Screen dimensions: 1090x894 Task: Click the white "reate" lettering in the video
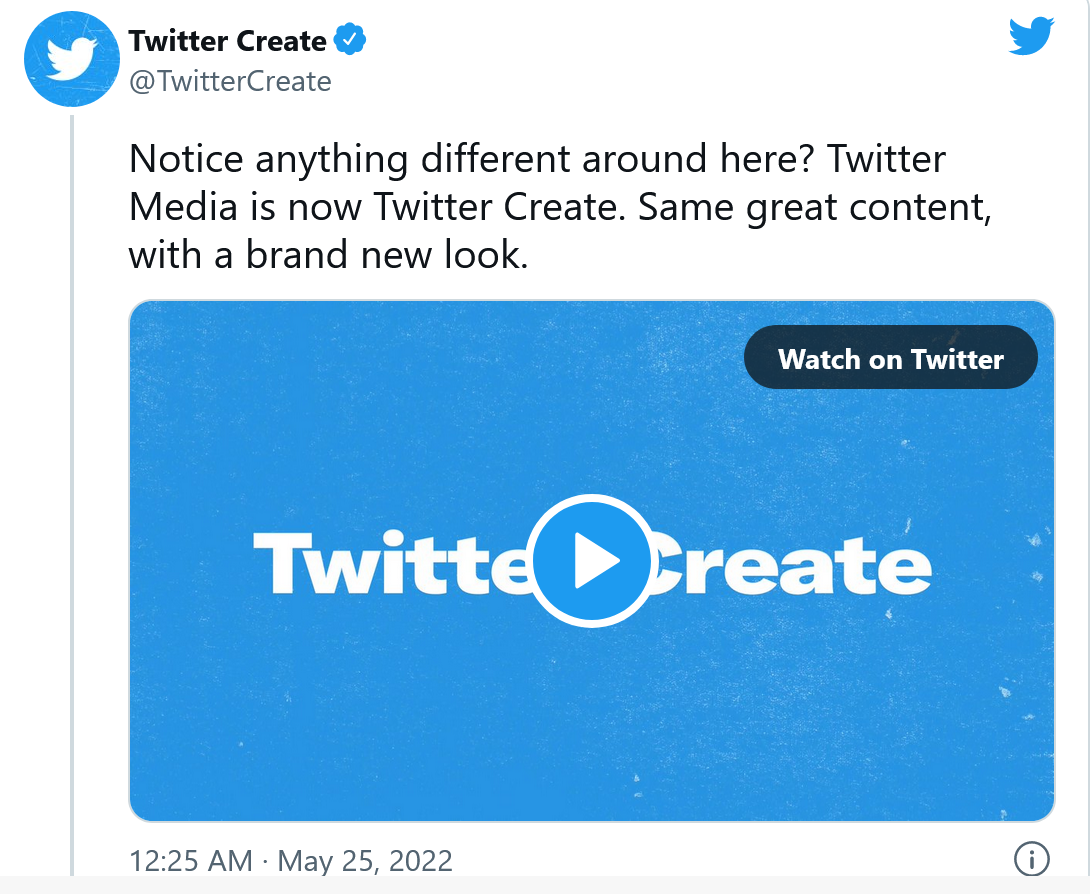click(x=800, y=565)
